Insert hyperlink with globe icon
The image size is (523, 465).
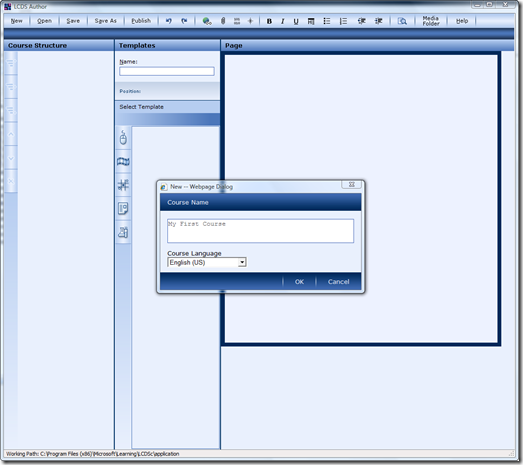pyautogui.click(x=207, y=21)
